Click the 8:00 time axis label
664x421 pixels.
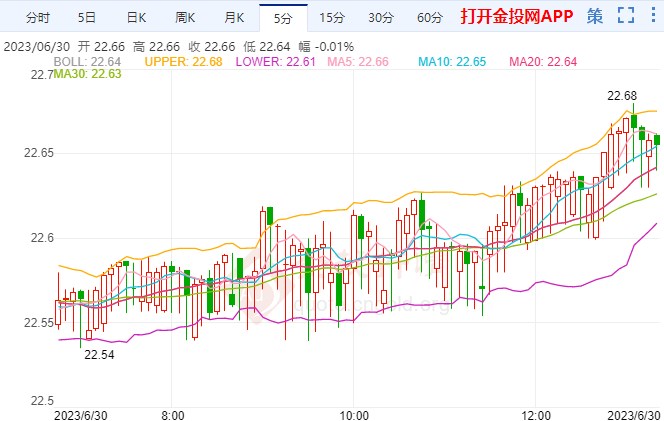[x=172, y=415]
